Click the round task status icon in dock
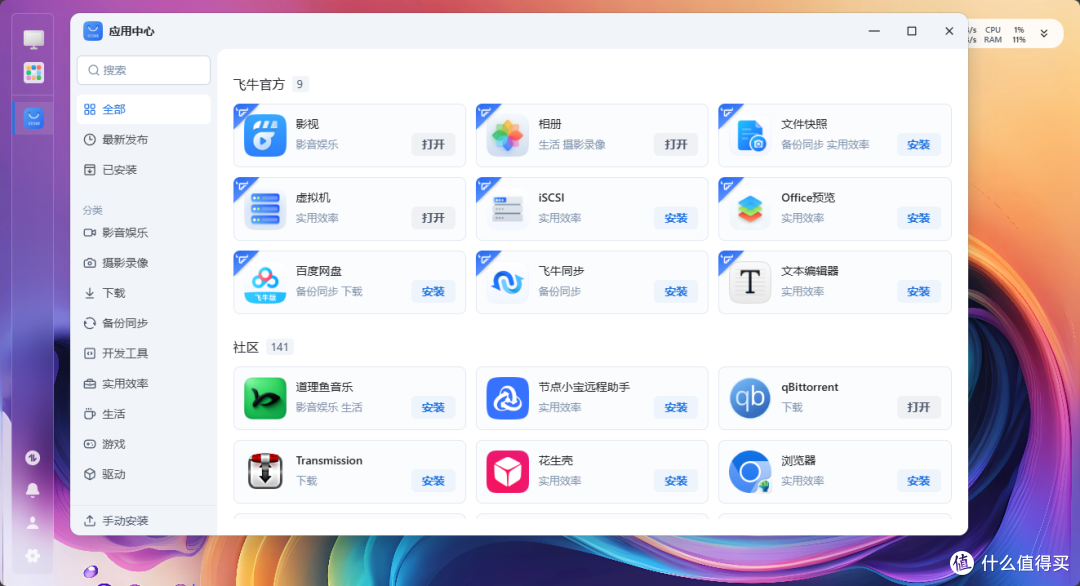 click(x=32, y=458)
